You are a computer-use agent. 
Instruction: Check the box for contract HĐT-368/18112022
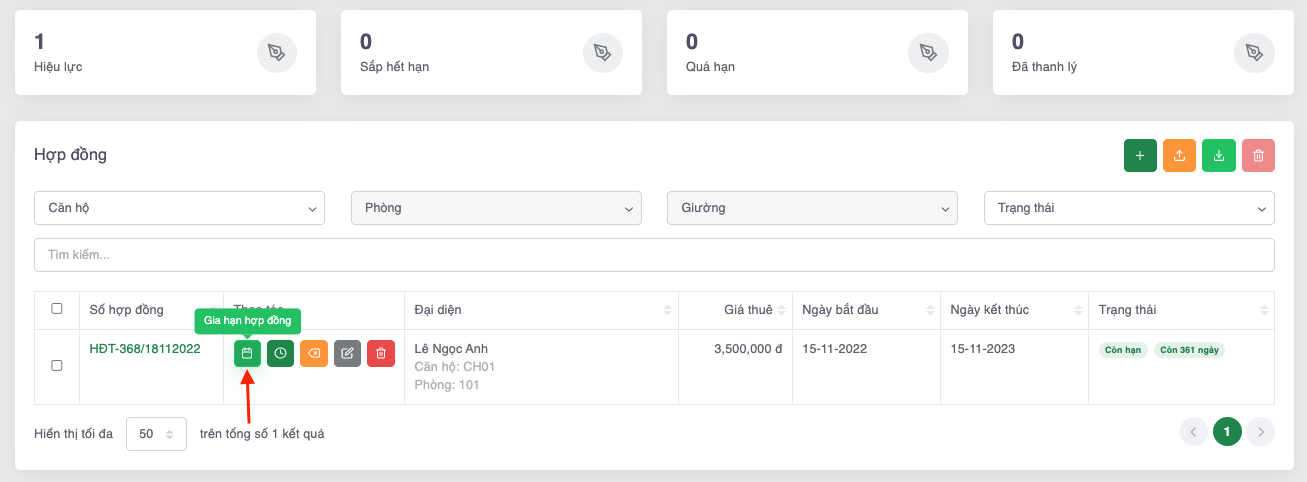(57, 366)
